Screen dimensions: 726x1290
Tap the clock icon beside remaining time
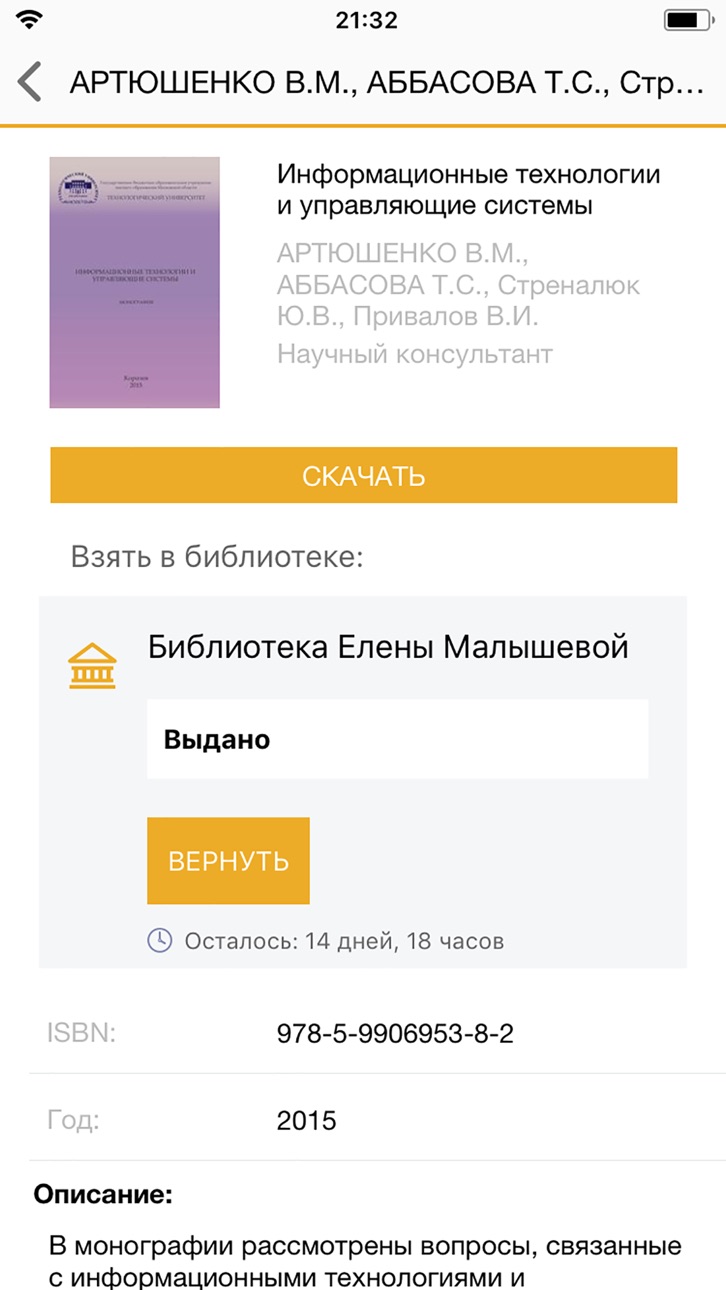point(160,940)
